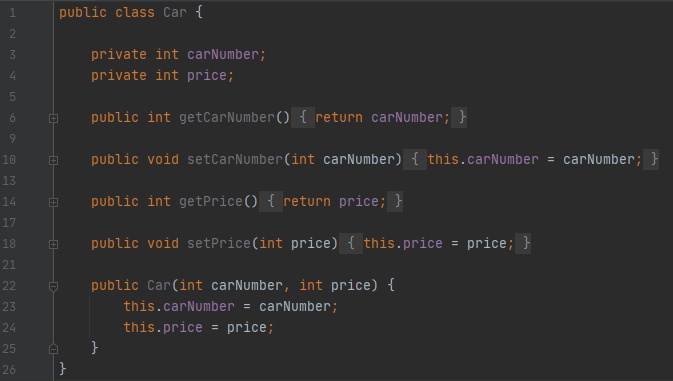This screenshot has height=381, width=673.
Task: Click the getCarNumber method name
Action: pyautogui.click(x=227, y=118)
